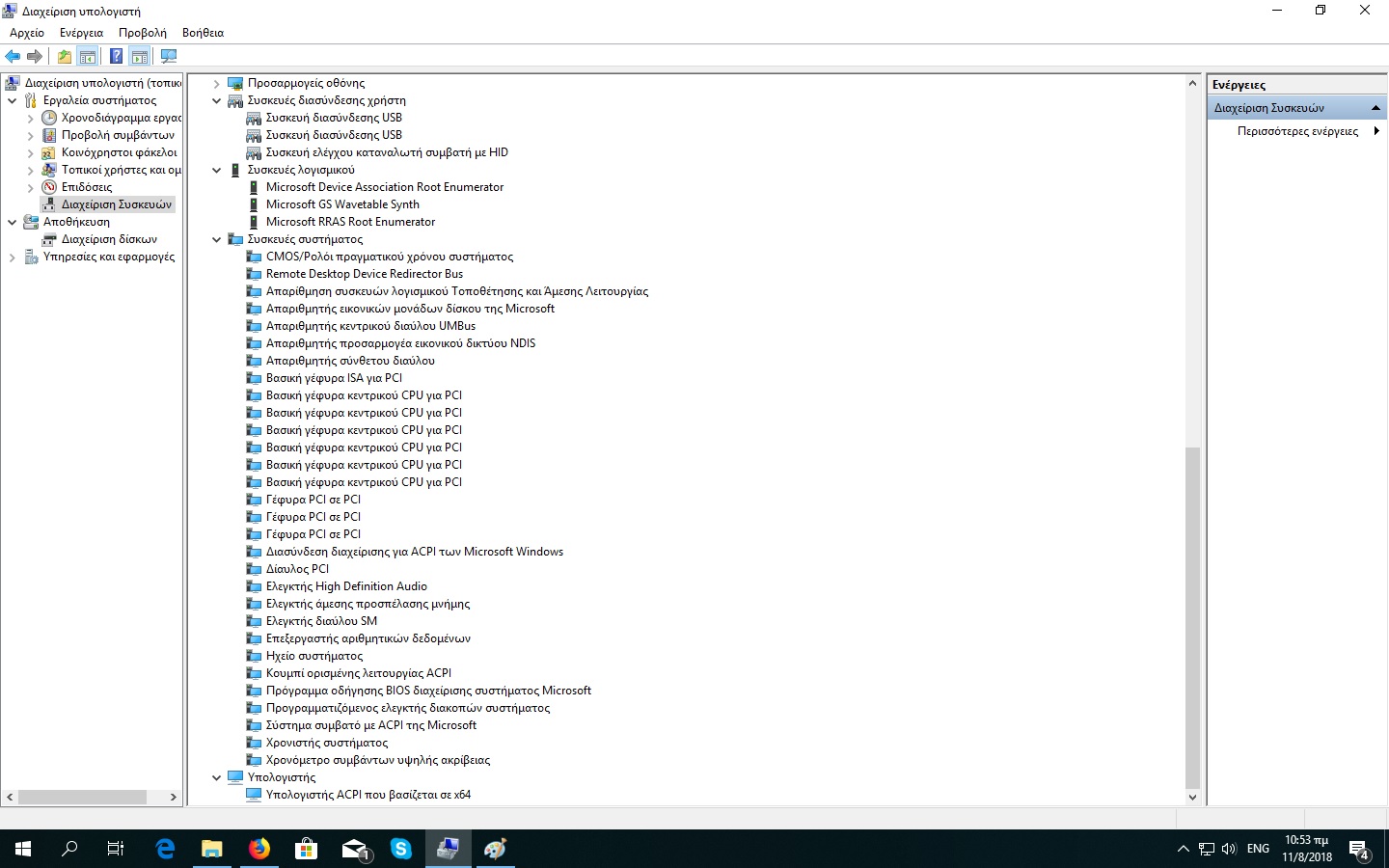Click the volume icon in system tray
Image resolution: width=1389 pixels, height=868 pixels.
1229,849
